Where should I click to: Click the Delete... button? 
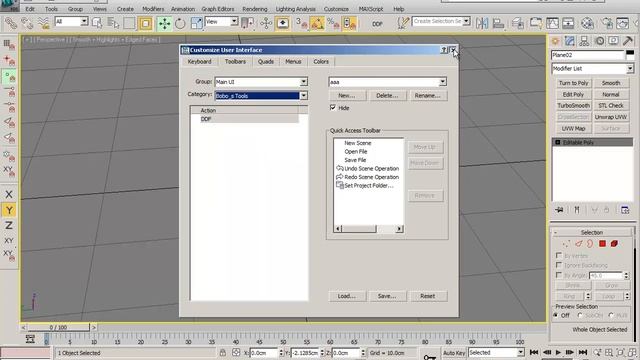[387, 96]
